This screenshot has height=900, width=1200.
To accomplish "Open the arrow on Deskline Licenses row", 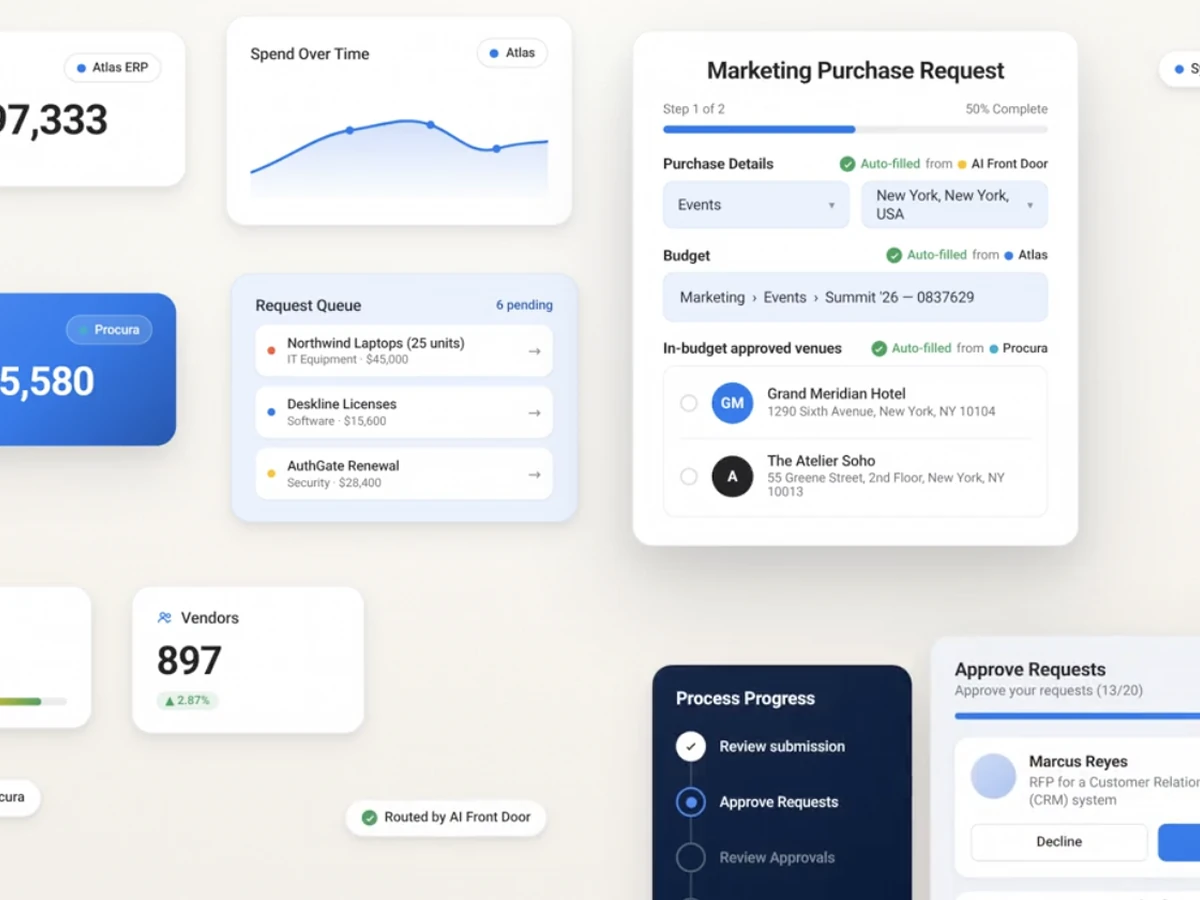I will point(534,413).
